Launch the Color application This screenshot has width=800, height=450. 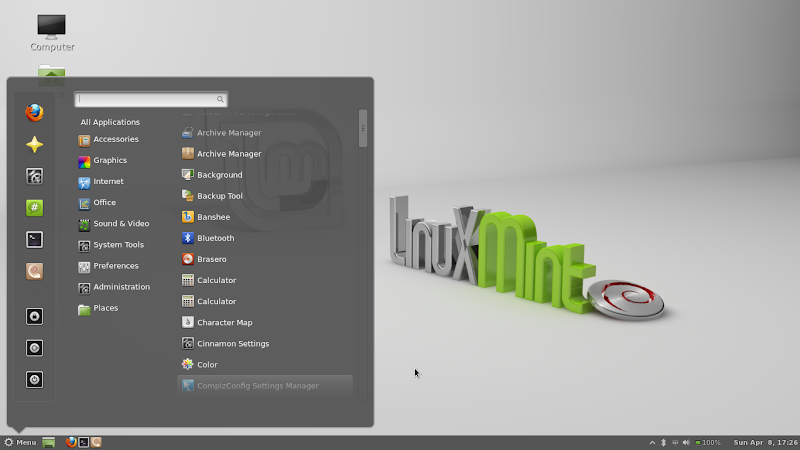(x=265, y=364)
